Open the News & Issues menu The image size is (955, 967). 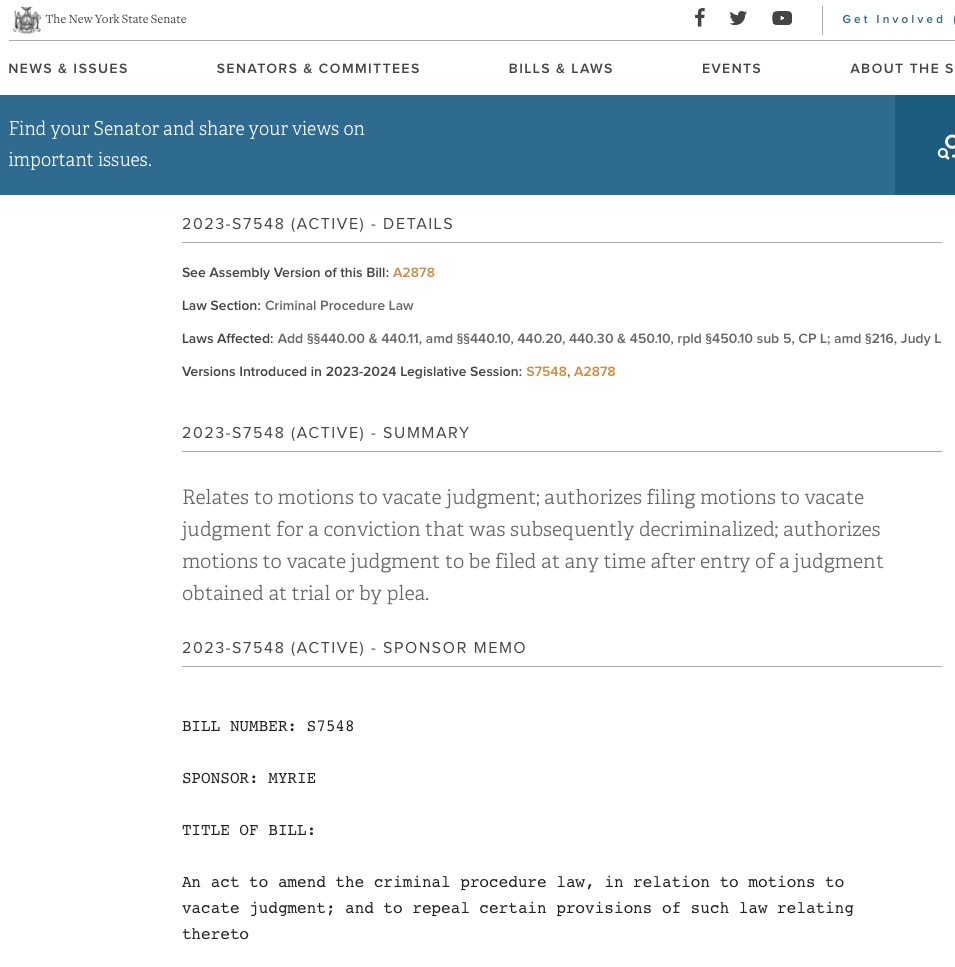(x=68, y=69)
